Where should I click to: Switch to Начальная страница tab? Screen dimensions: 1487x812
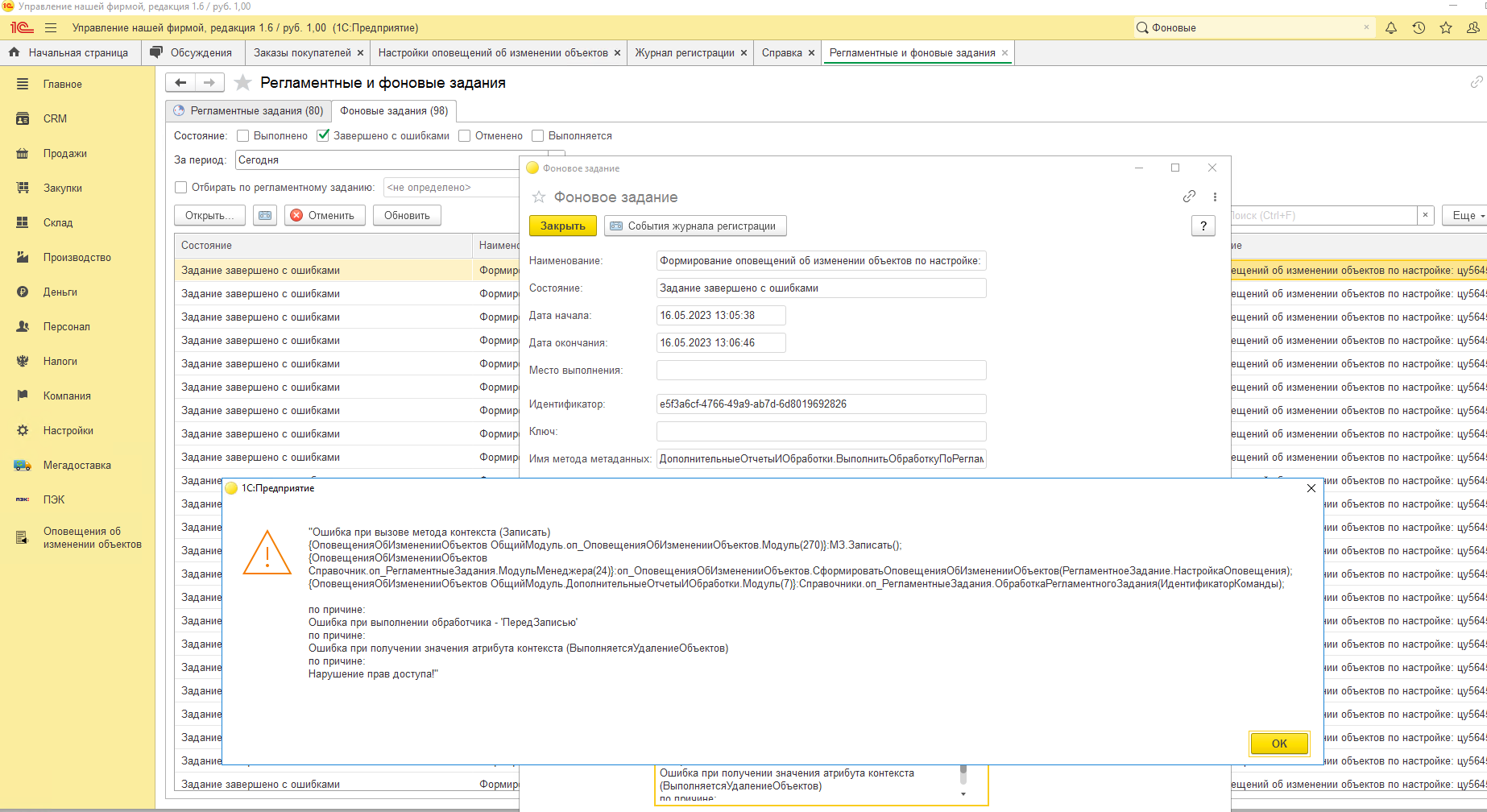pyautogui.click(x=70, y=52)
